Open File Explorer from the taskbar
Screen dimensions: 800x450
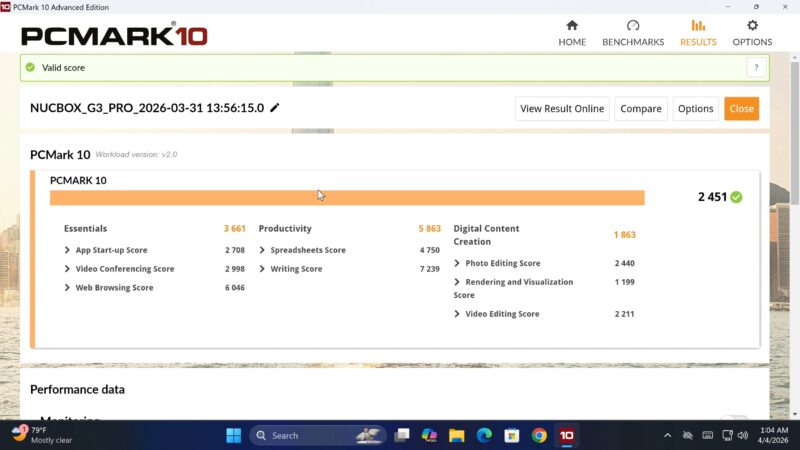coord(457,435)
